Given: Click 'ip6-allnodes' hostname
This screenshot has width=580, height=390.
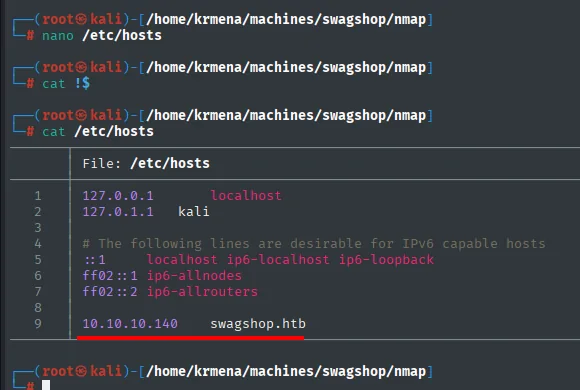Looking at the screenshot, I should tap(194, 276).
